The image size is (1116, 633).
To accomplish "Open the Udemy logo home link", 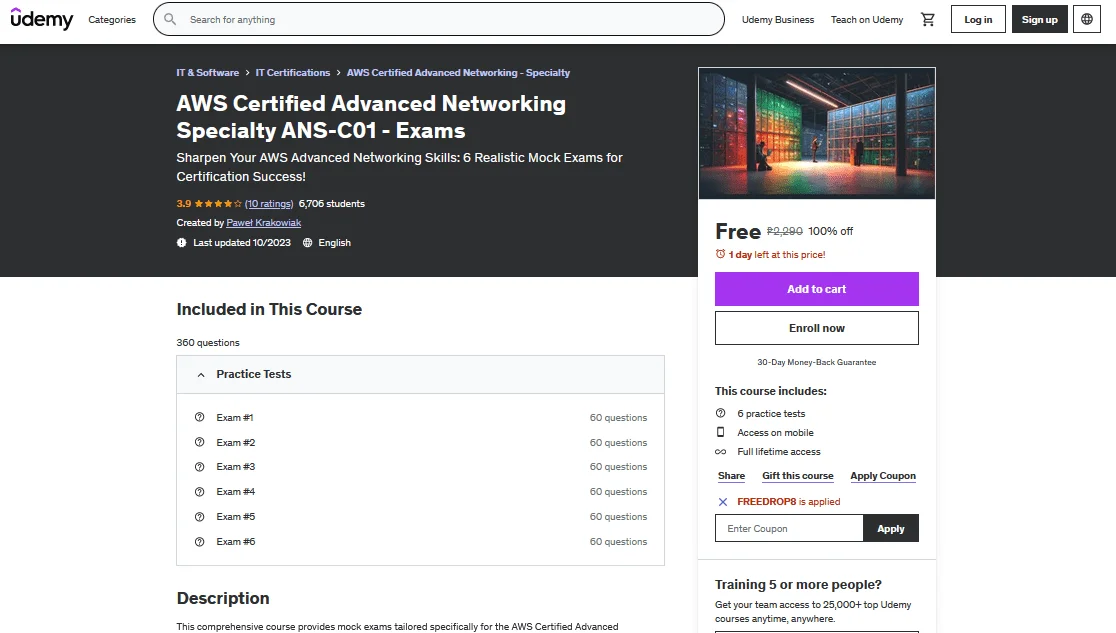I will tap(41, 19).
